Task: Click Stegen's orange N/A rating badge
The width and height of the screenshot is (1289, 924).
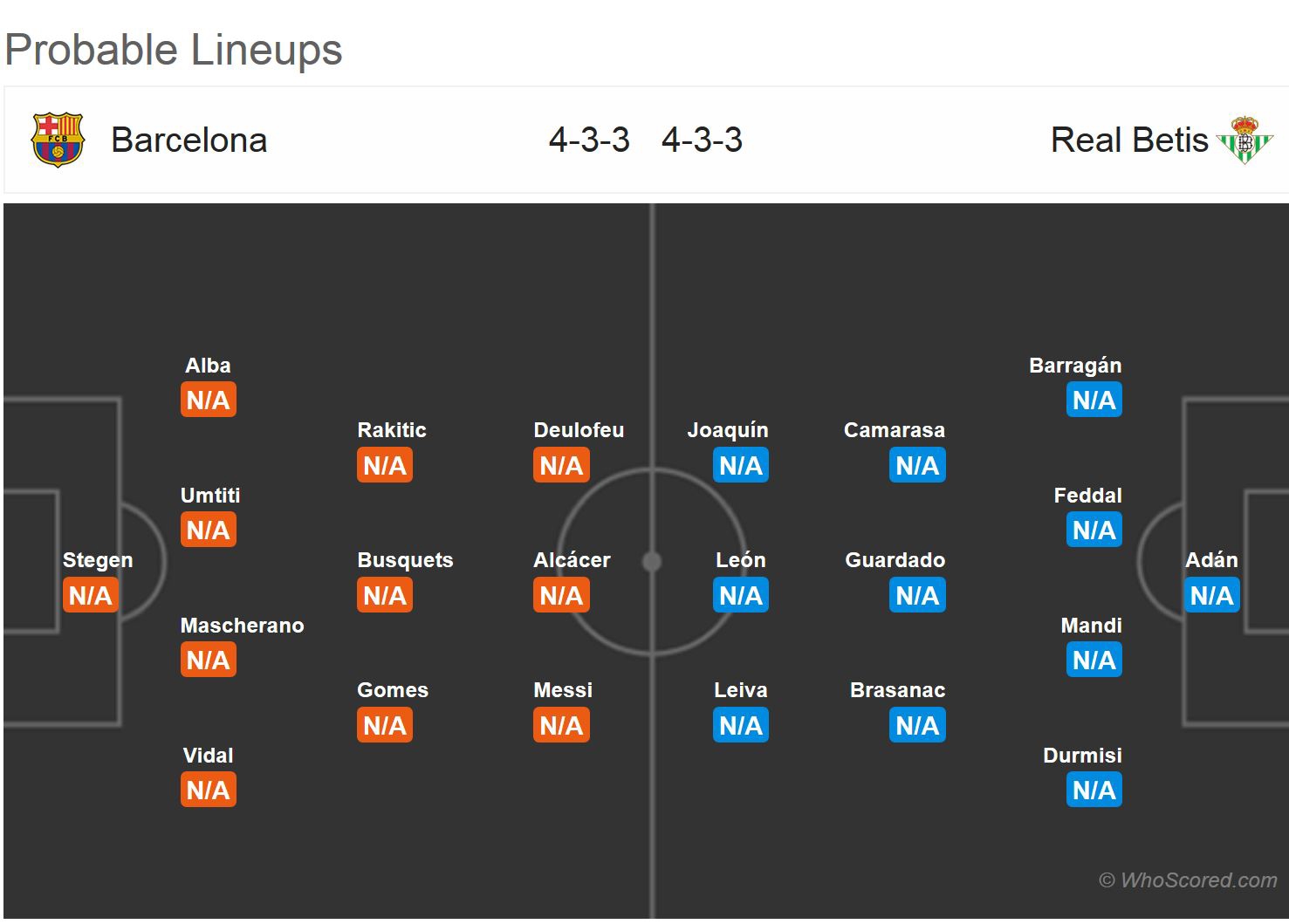Action: (x=91, y=595)
